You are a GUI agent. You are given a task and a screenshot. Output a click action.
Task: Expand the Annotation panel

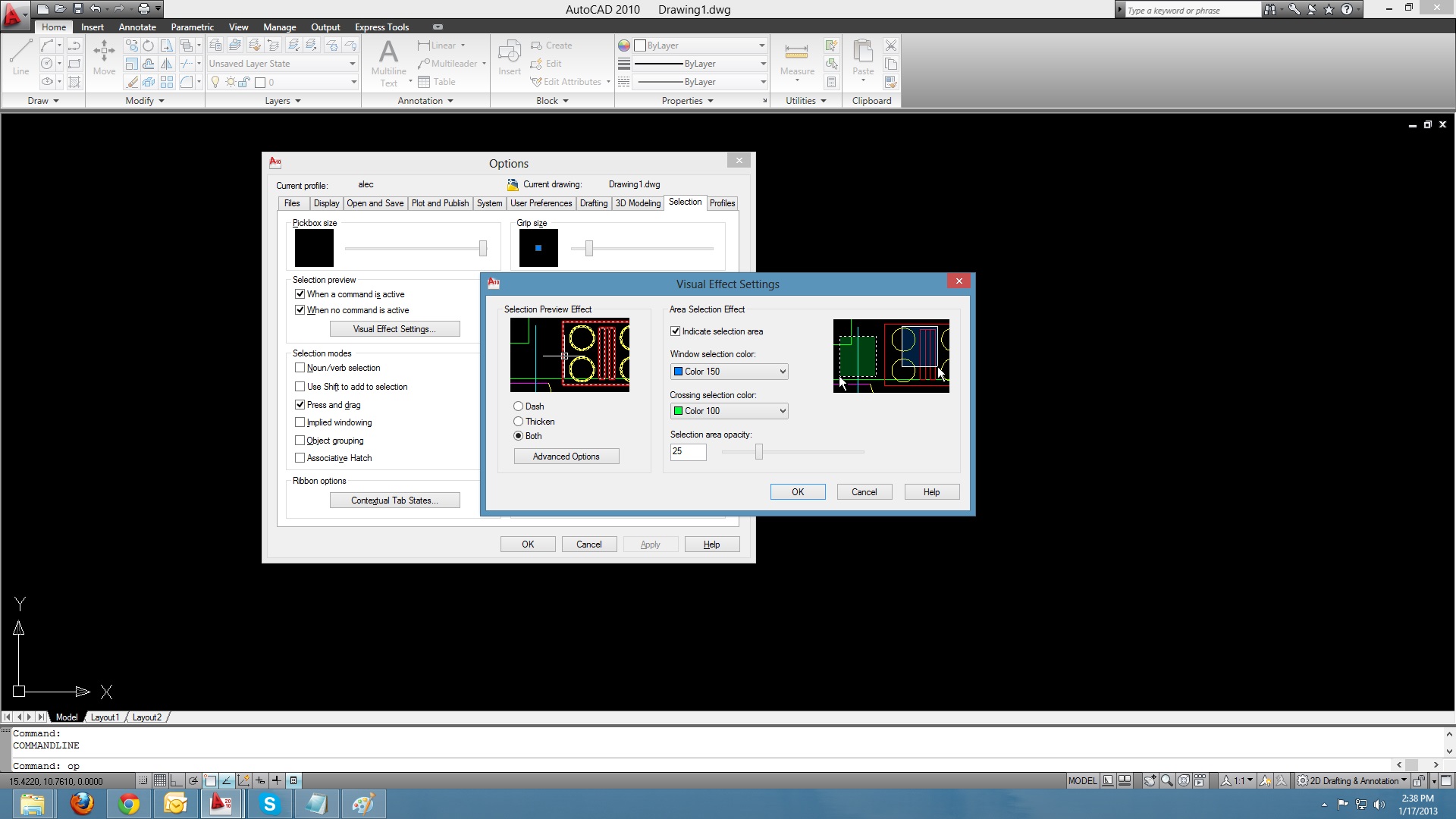(x=425, y=101)
